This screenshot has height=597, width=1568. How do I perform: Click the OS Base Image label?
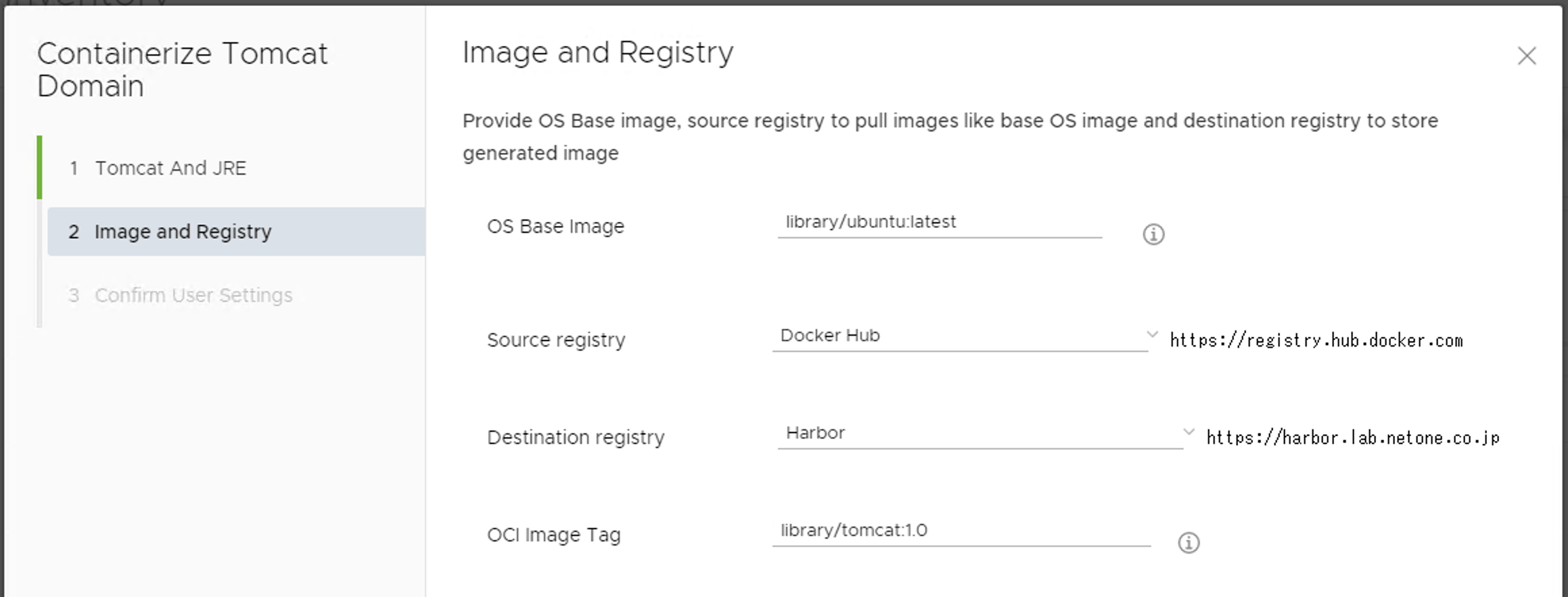555,226
